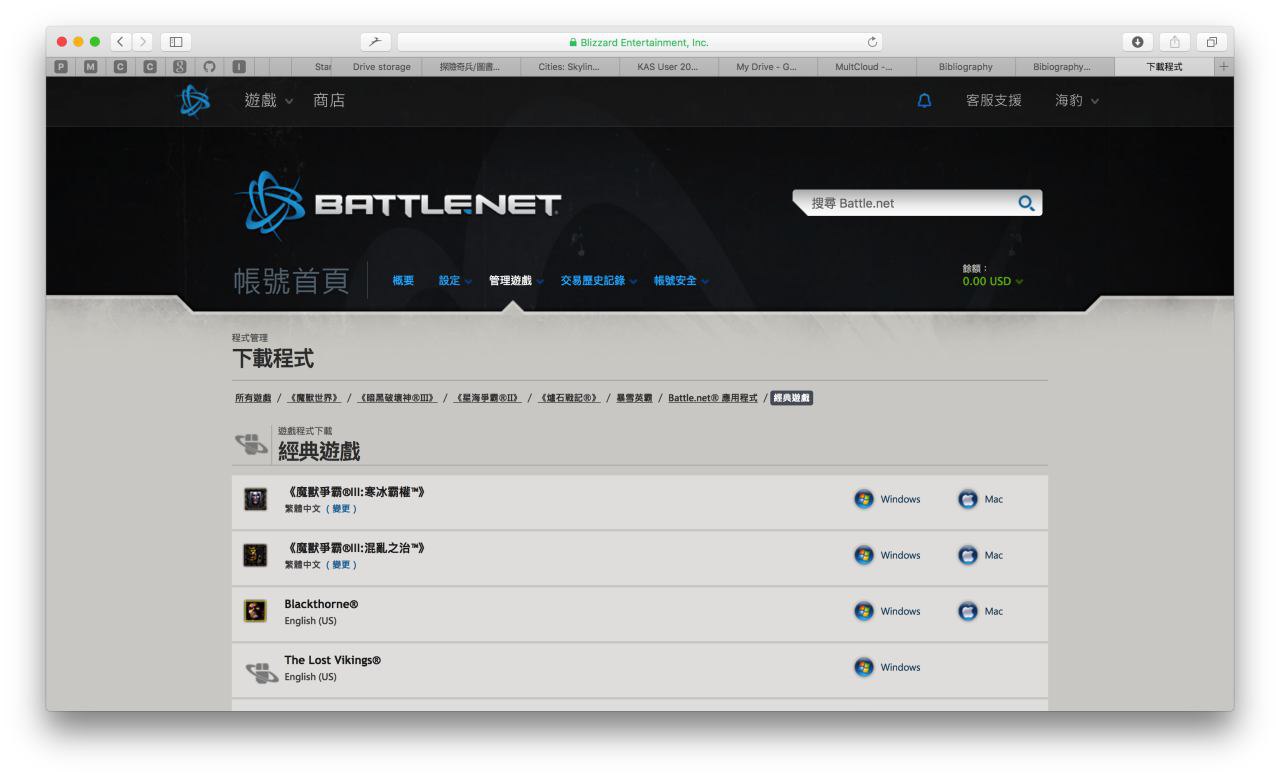Go back with Safari's back arrow
This screenshot has width=1280, height=777.
coord(121,42)
